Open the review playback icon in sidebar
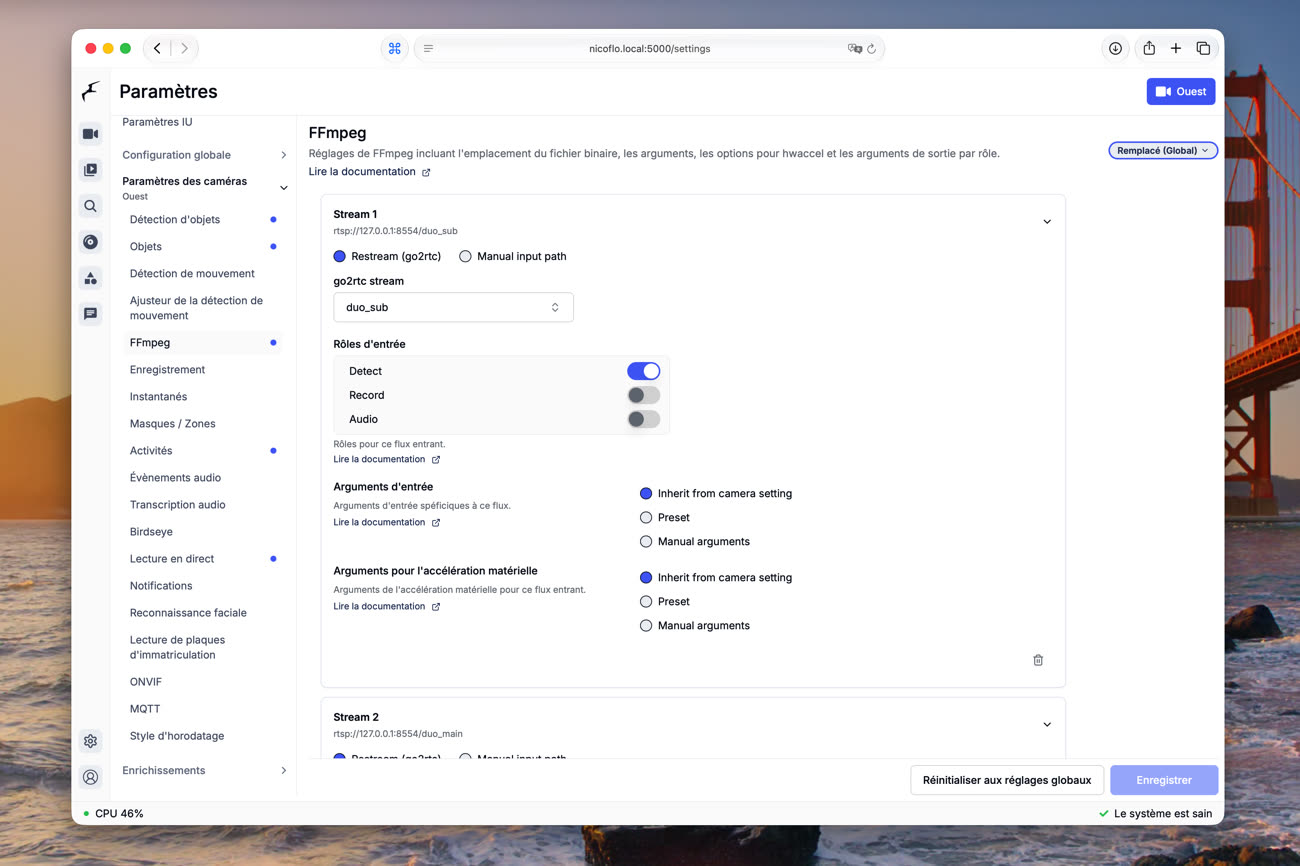The image size is (1300, 866). (x=90, y=170)
